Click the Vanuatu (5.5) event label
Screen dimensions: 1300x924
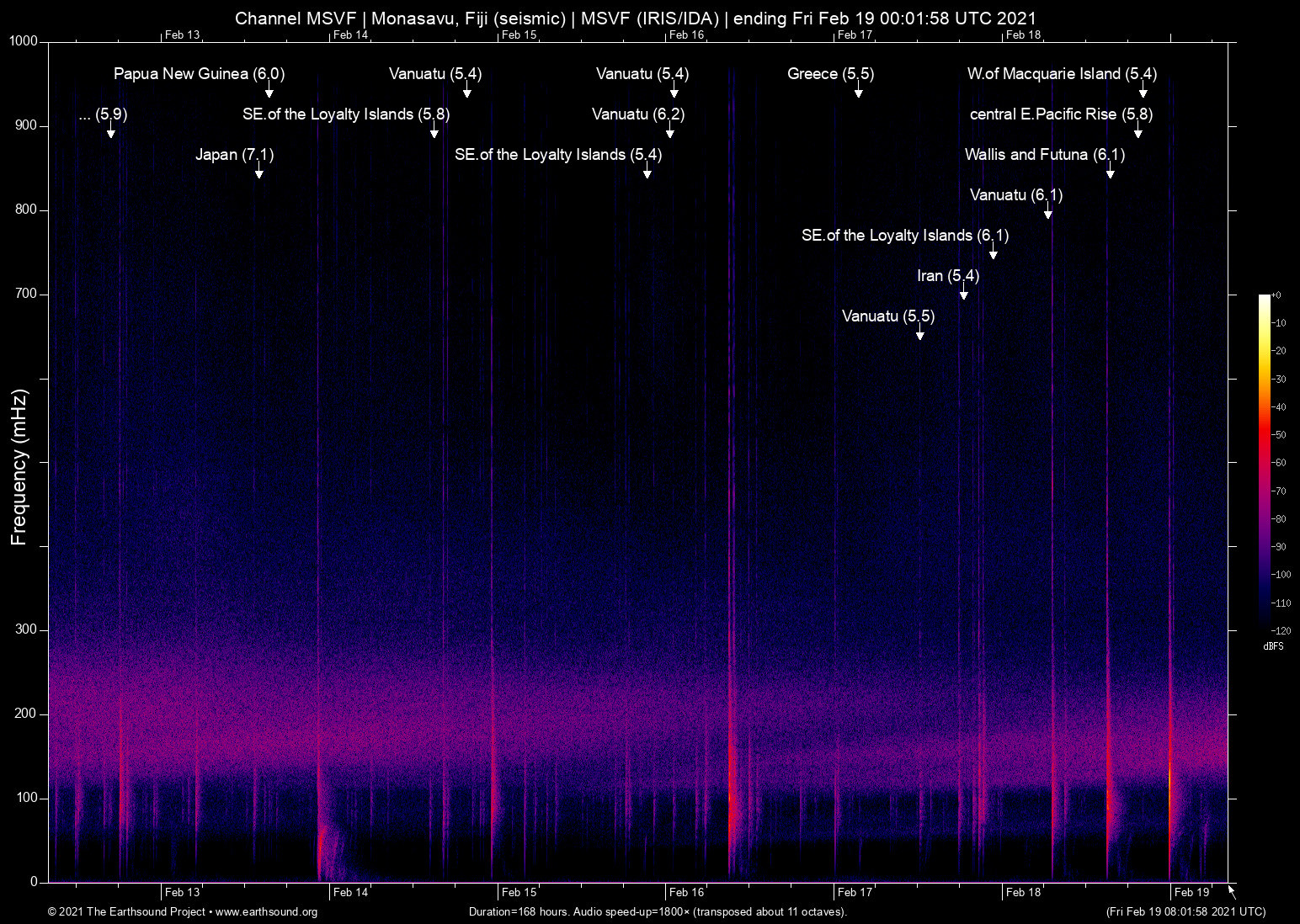pyautogui.click(x=888, y=316)
